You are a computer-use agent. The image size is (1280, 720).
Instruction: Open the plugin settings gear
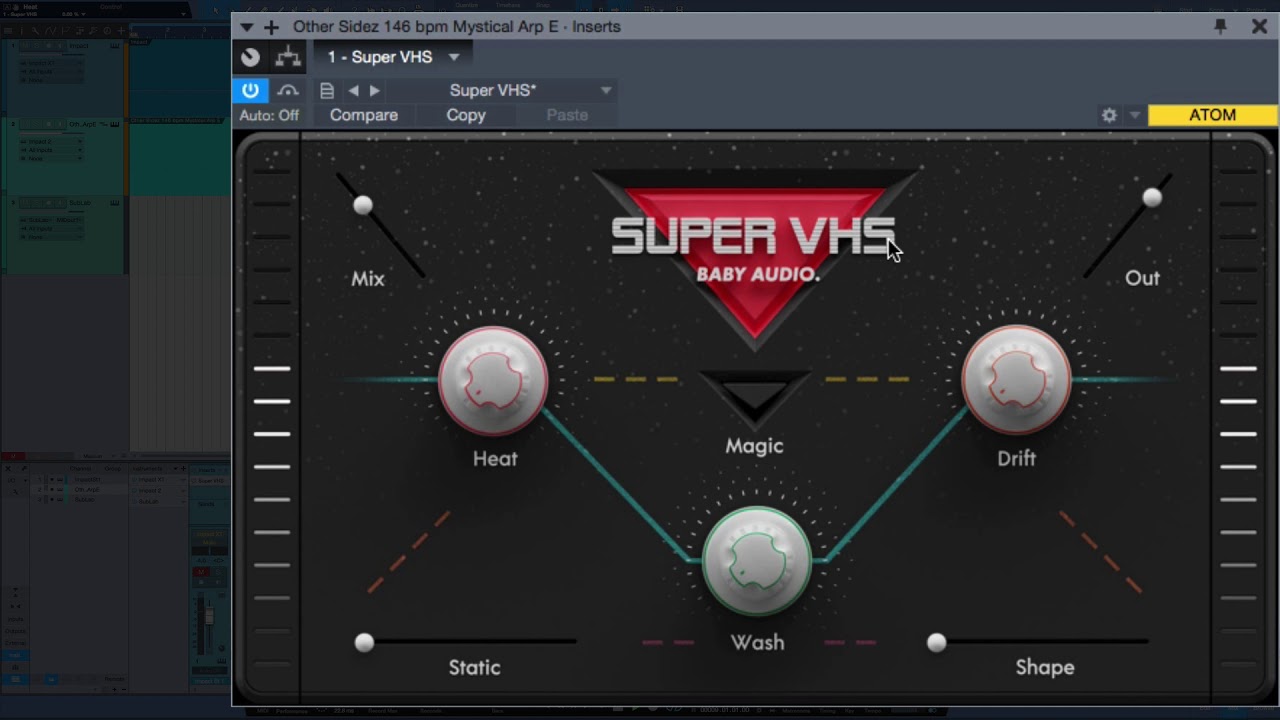coord(1109,115)
